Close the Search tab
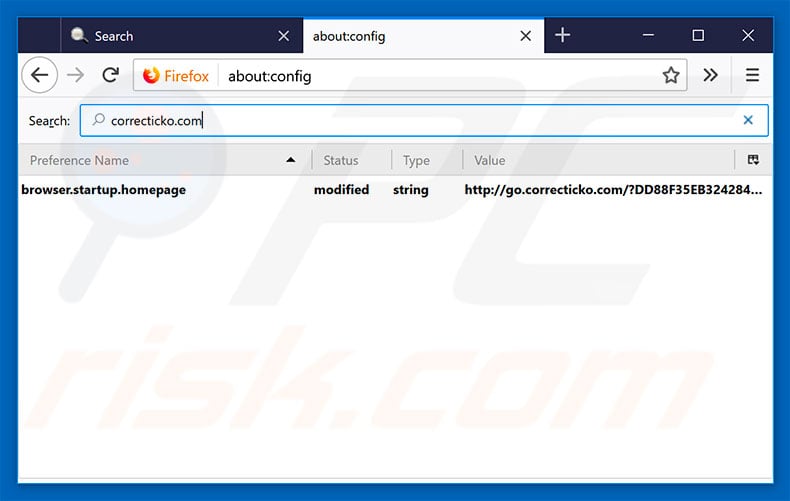This screenshot has width=790, height=501. (284, 36)
